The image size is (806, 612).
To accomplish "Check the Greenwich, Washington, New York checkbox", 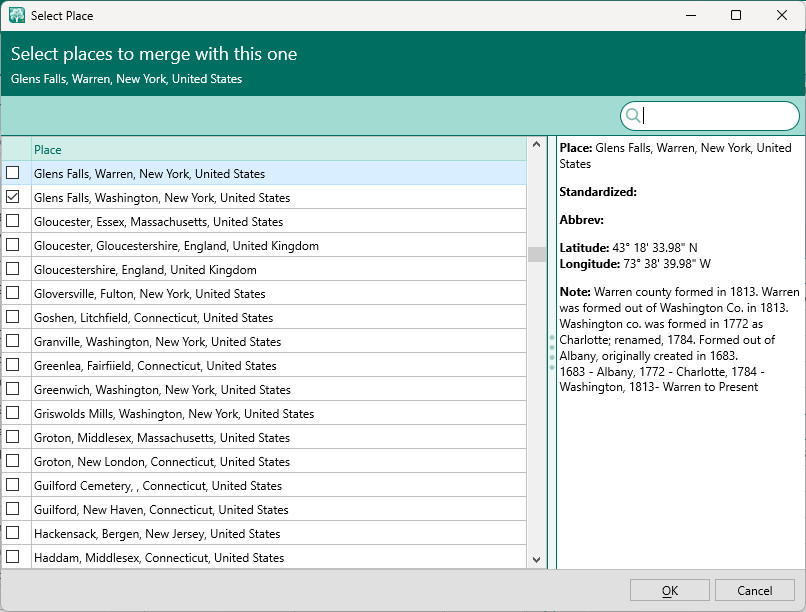I will tap(13, 389).
